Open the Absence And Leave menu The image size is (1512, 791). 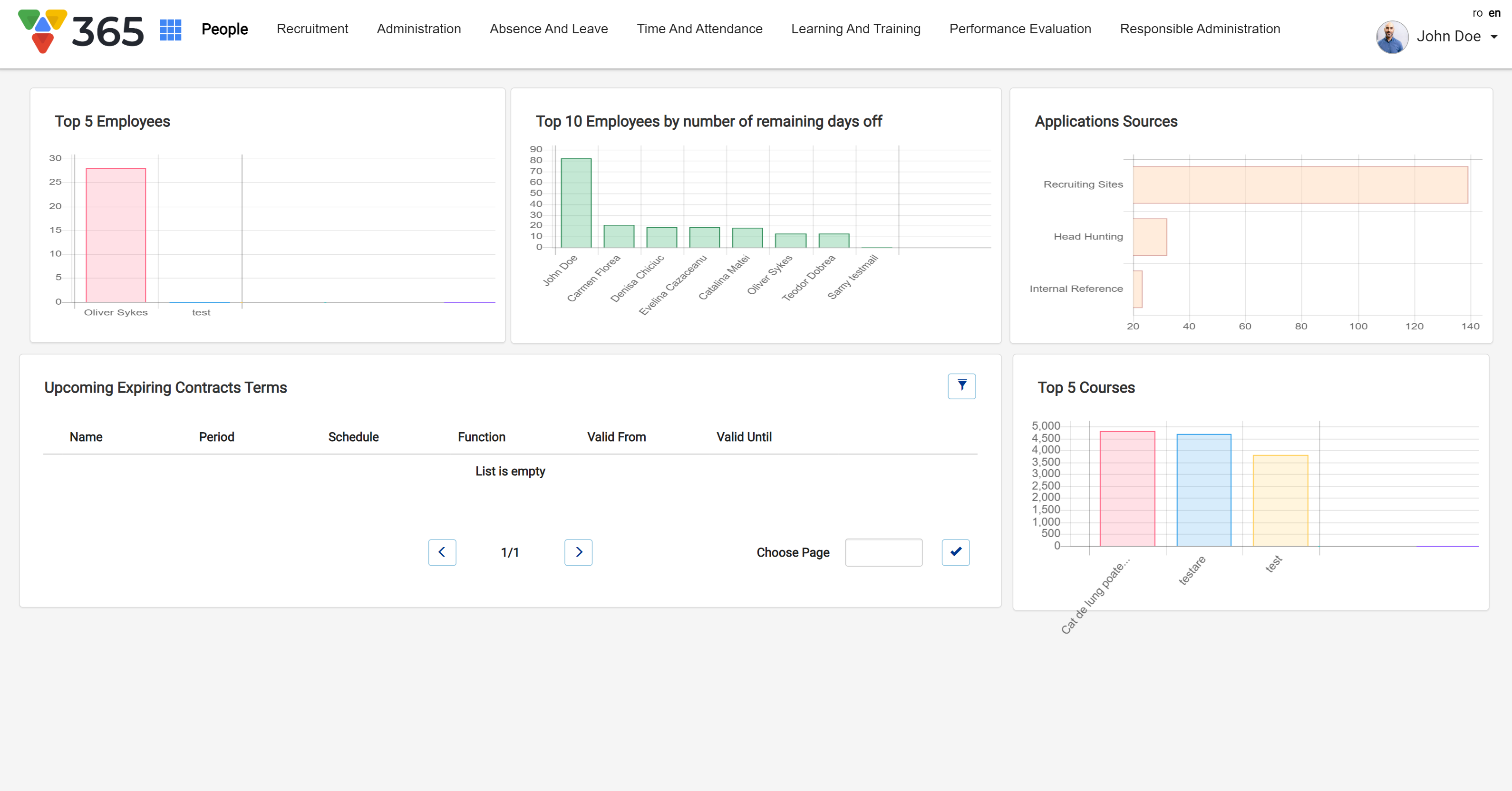pos(549,29)
